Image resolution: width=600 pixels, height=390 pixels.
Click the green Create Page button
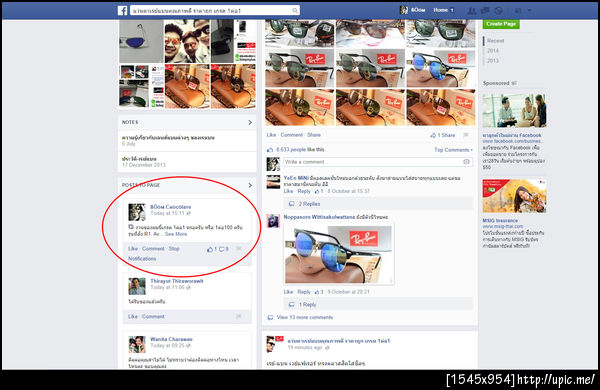click(x=501, y=24)
